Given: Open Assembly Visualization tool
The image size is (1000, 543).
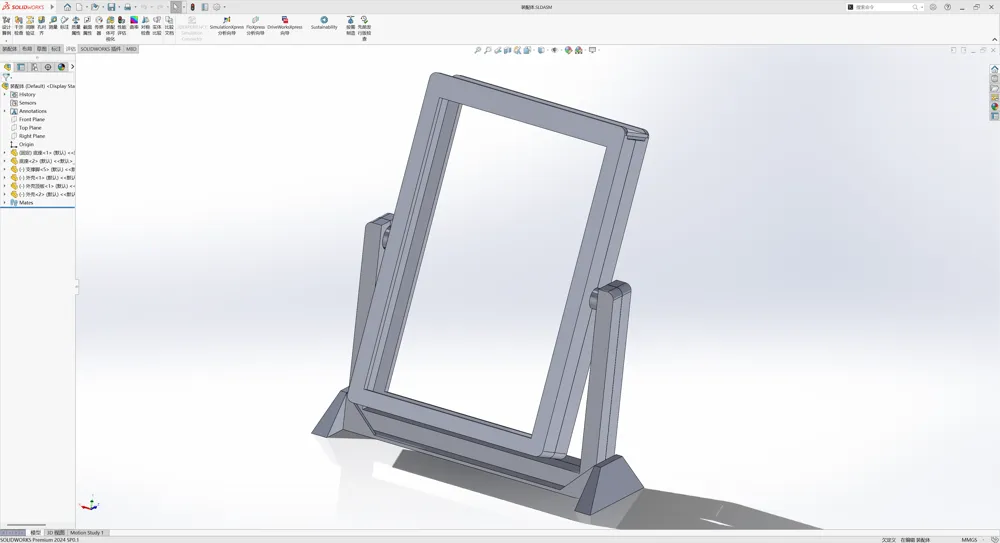Looking at the screenshot, I should [110, 28].
